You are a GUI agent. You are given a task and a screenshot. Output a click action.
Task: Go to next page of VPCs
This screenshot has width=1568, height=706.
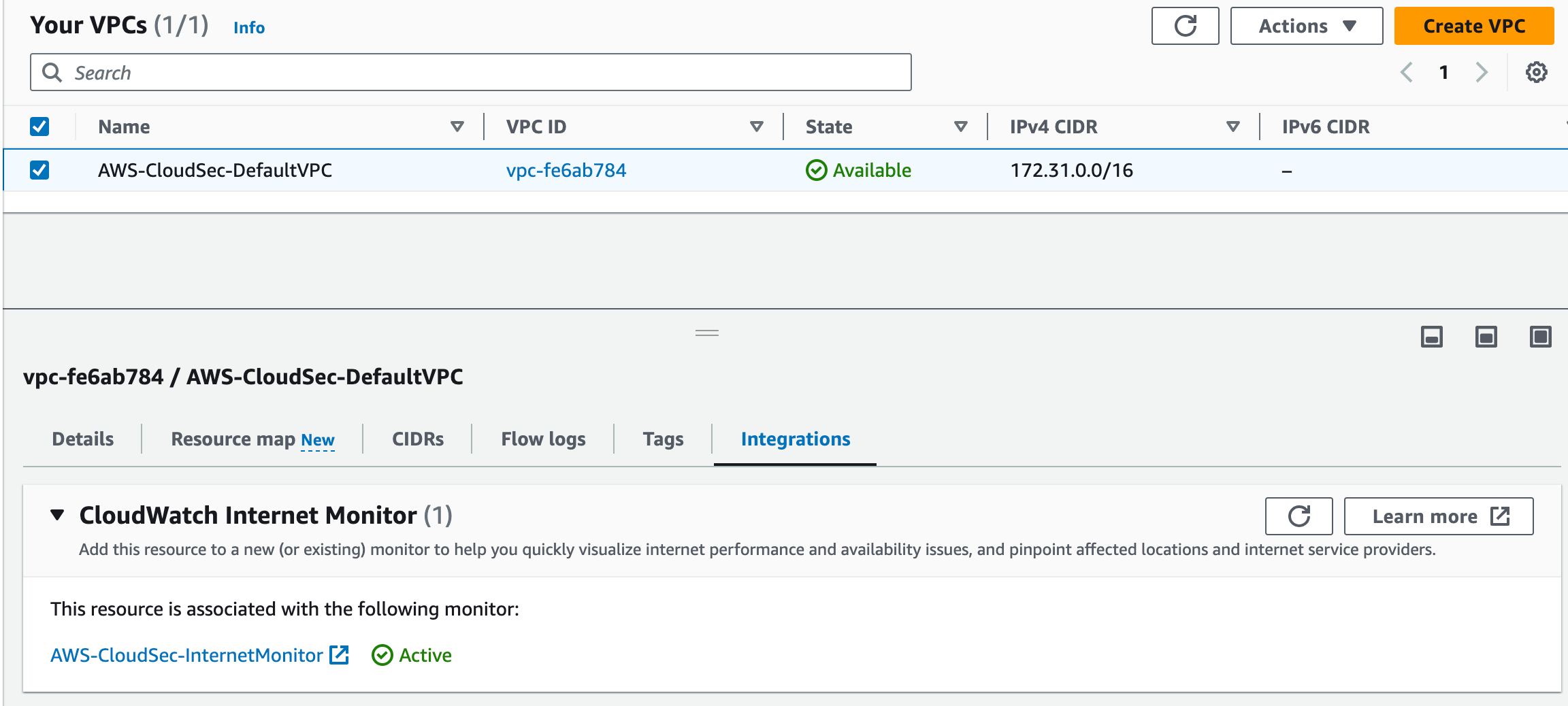click(1482, 72)
